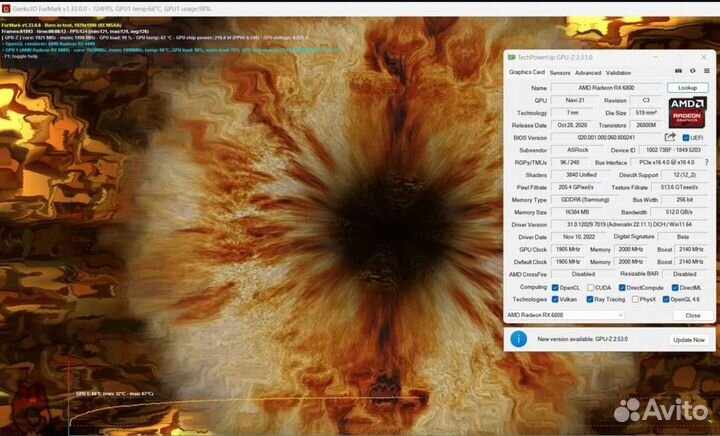This screenshot has height=436, width=720.
Task: Click the Bus Interface question mark
Action: coord(705,162)
